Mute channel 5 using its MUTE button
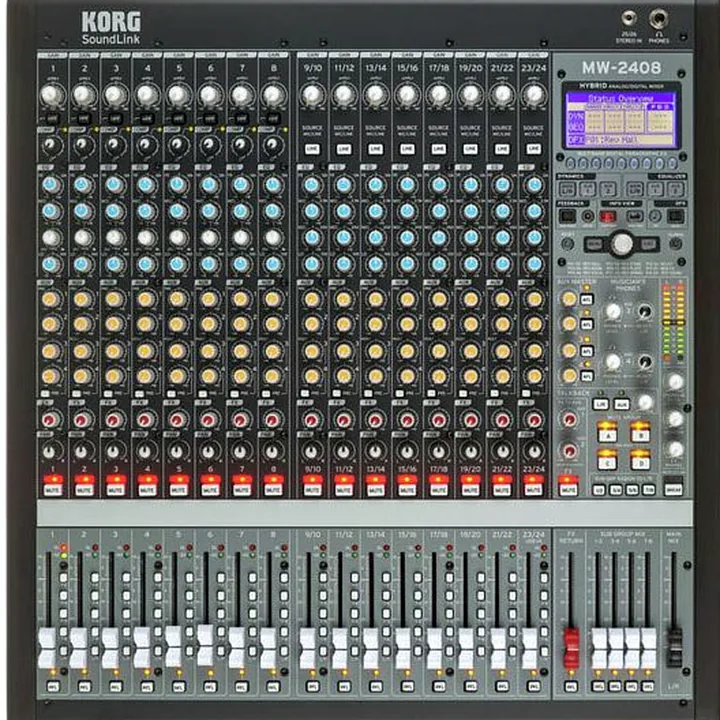The image size is (720, 720). 179,485
